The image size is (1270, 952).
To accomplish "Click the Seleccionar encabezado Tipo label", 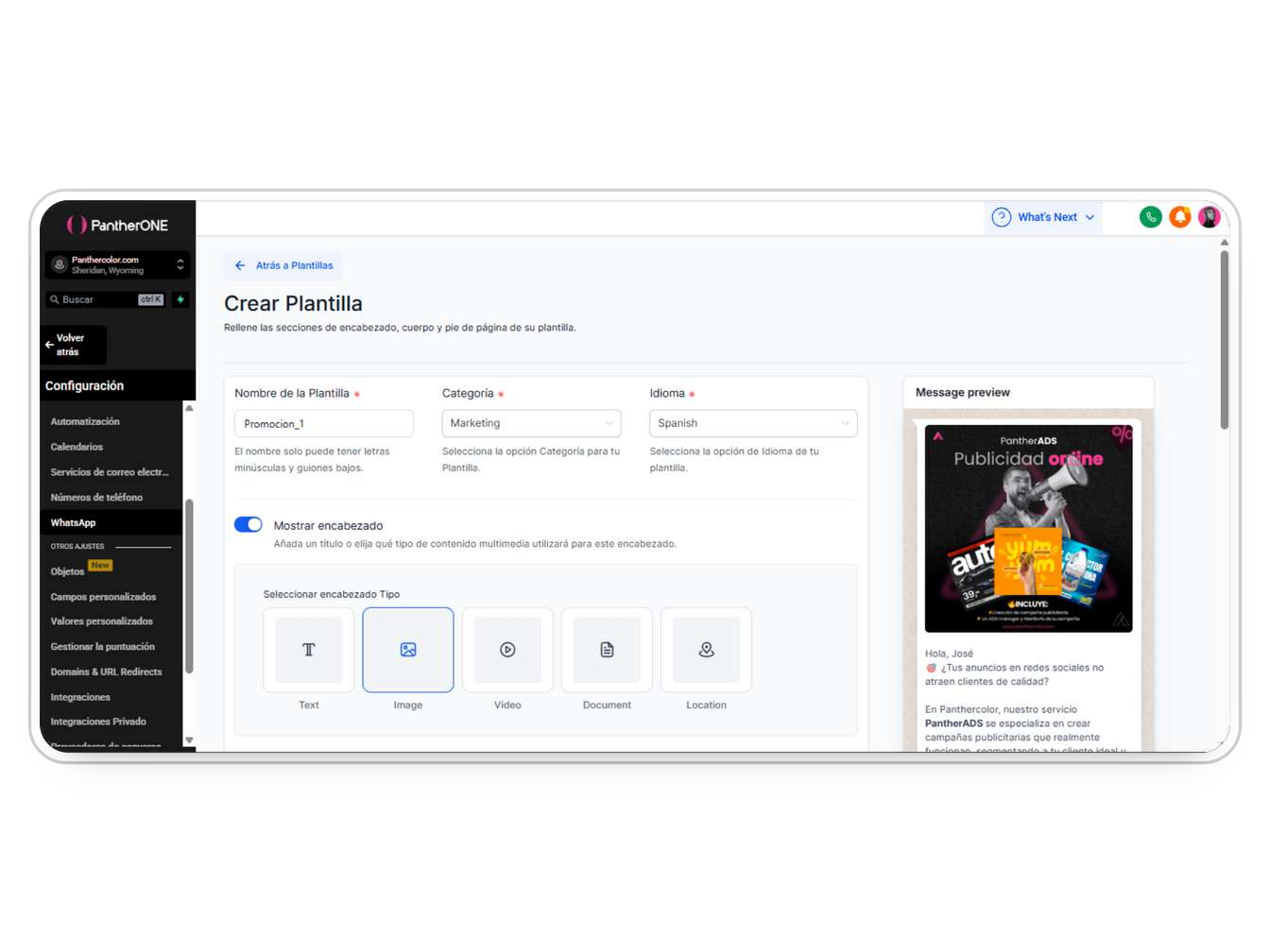I will point(332,594).
